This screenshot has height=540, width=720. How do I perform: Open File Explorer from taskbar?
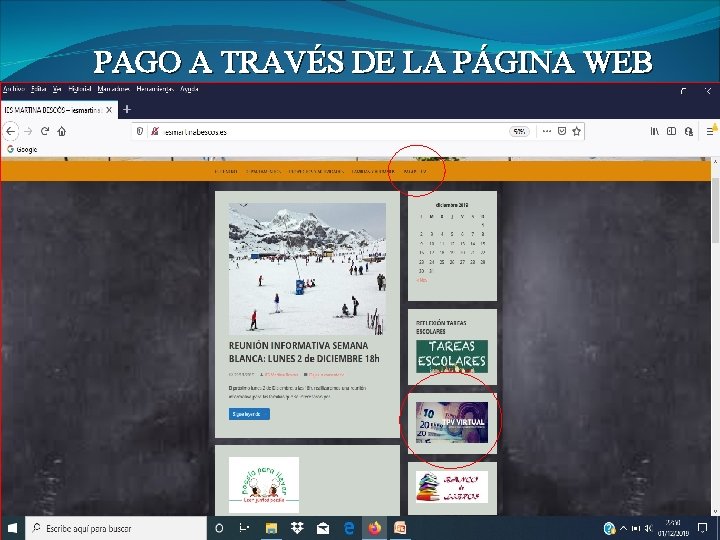tap(271, 528)
